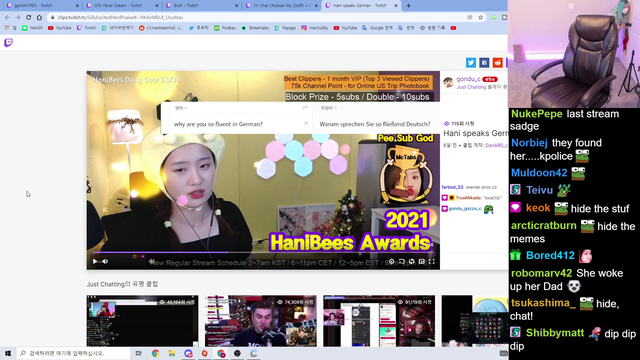This screenshot has width=640, height=360.
Task: Switch to the OTK Fever Dream tab
Action: pos(121,6)
